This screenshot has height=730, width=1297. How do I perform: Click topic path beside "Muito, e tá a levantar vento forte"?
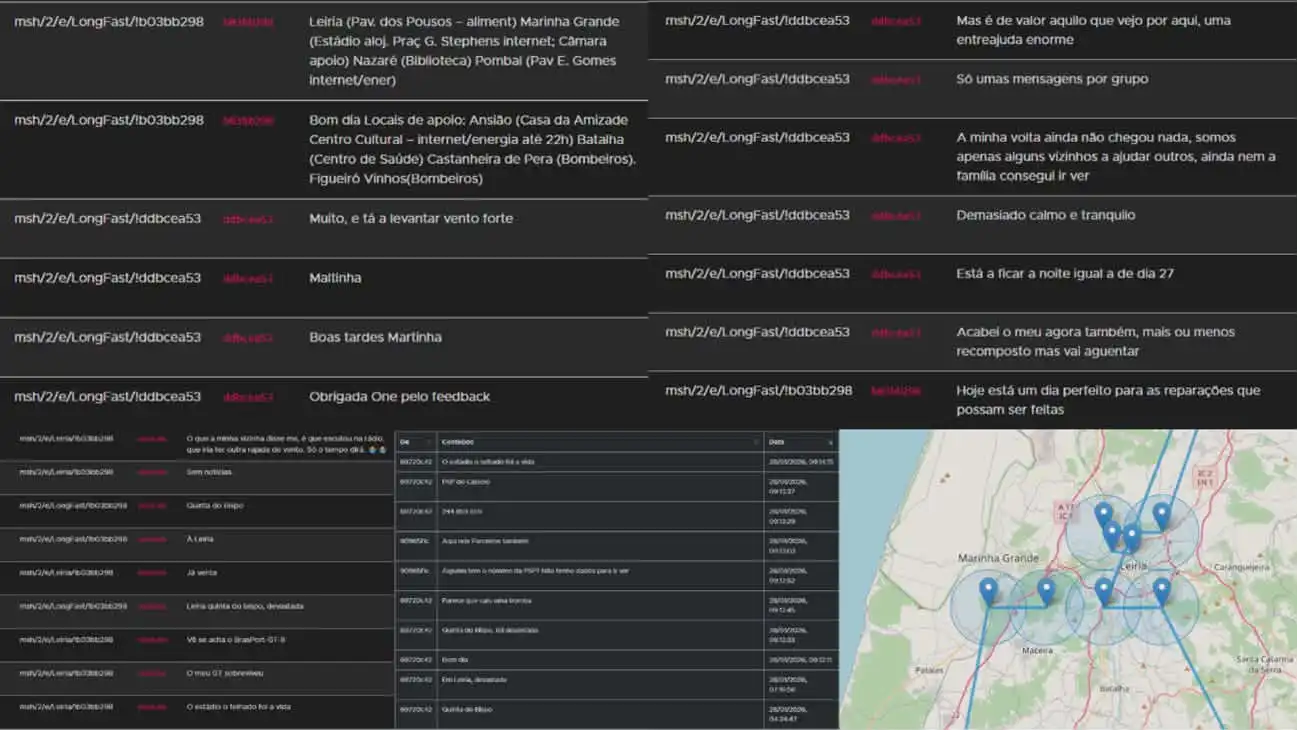(x=107, y=219)
